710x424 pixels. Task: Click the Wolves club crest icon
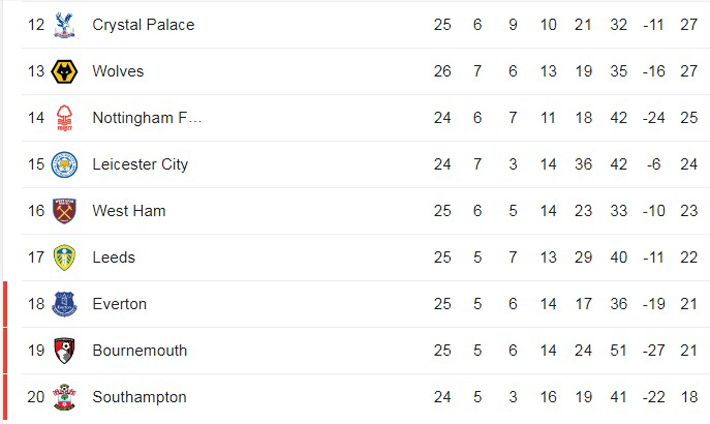tap(65, 72)
